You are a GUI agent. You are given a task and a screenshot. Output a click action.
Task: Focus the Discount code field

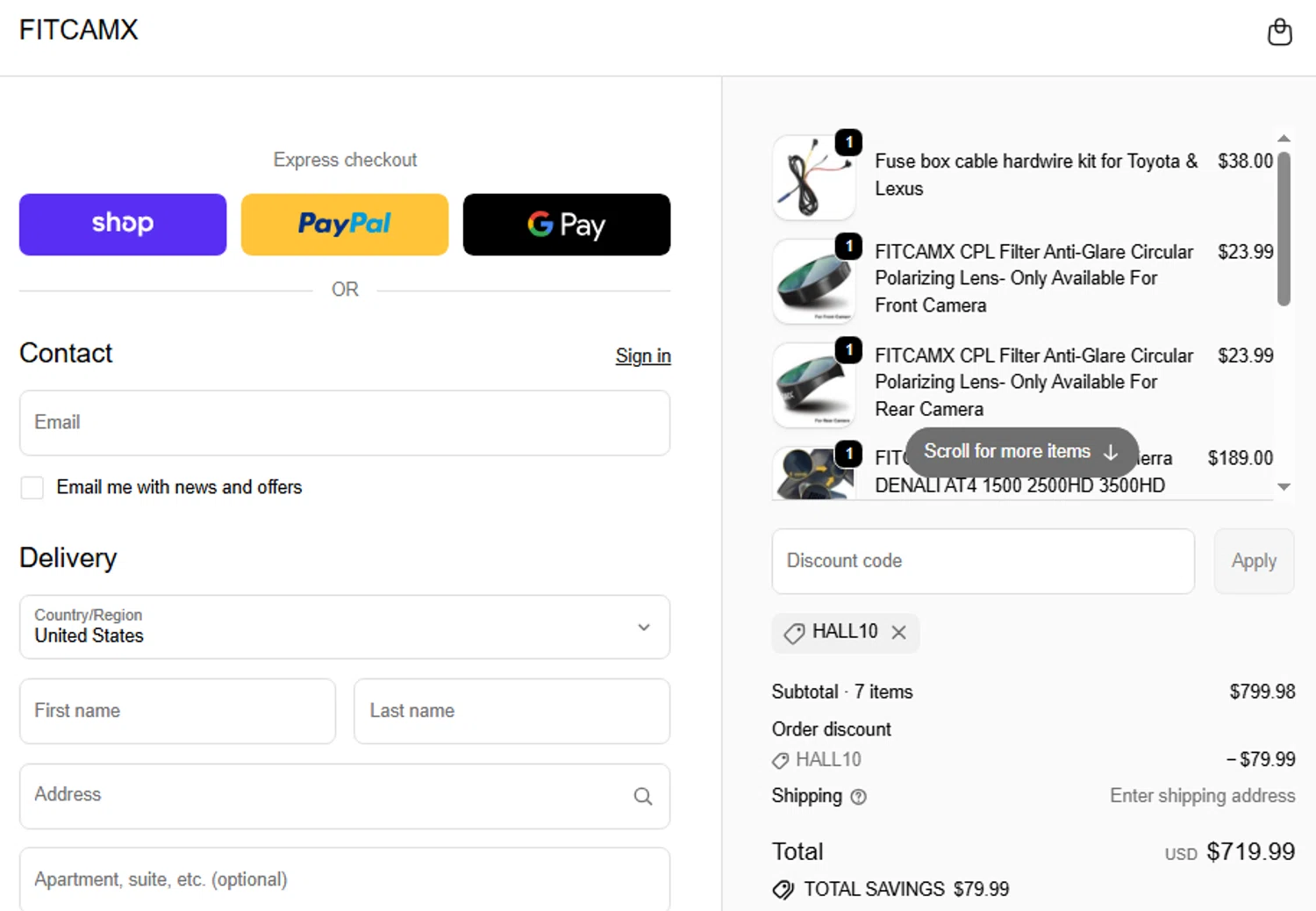coord(983,561)
